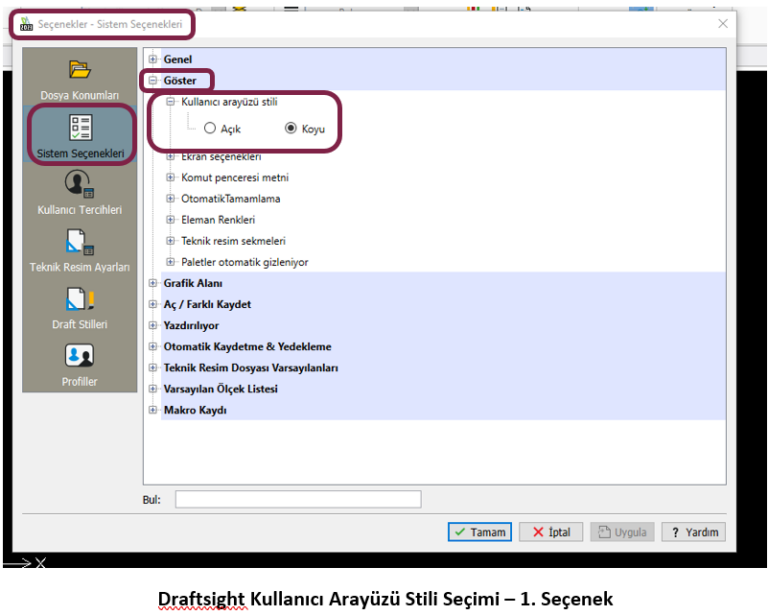Open the Teknik Resim Ayarları icon
This screenshot has height=615, width=768.
[x=79, y=242]
